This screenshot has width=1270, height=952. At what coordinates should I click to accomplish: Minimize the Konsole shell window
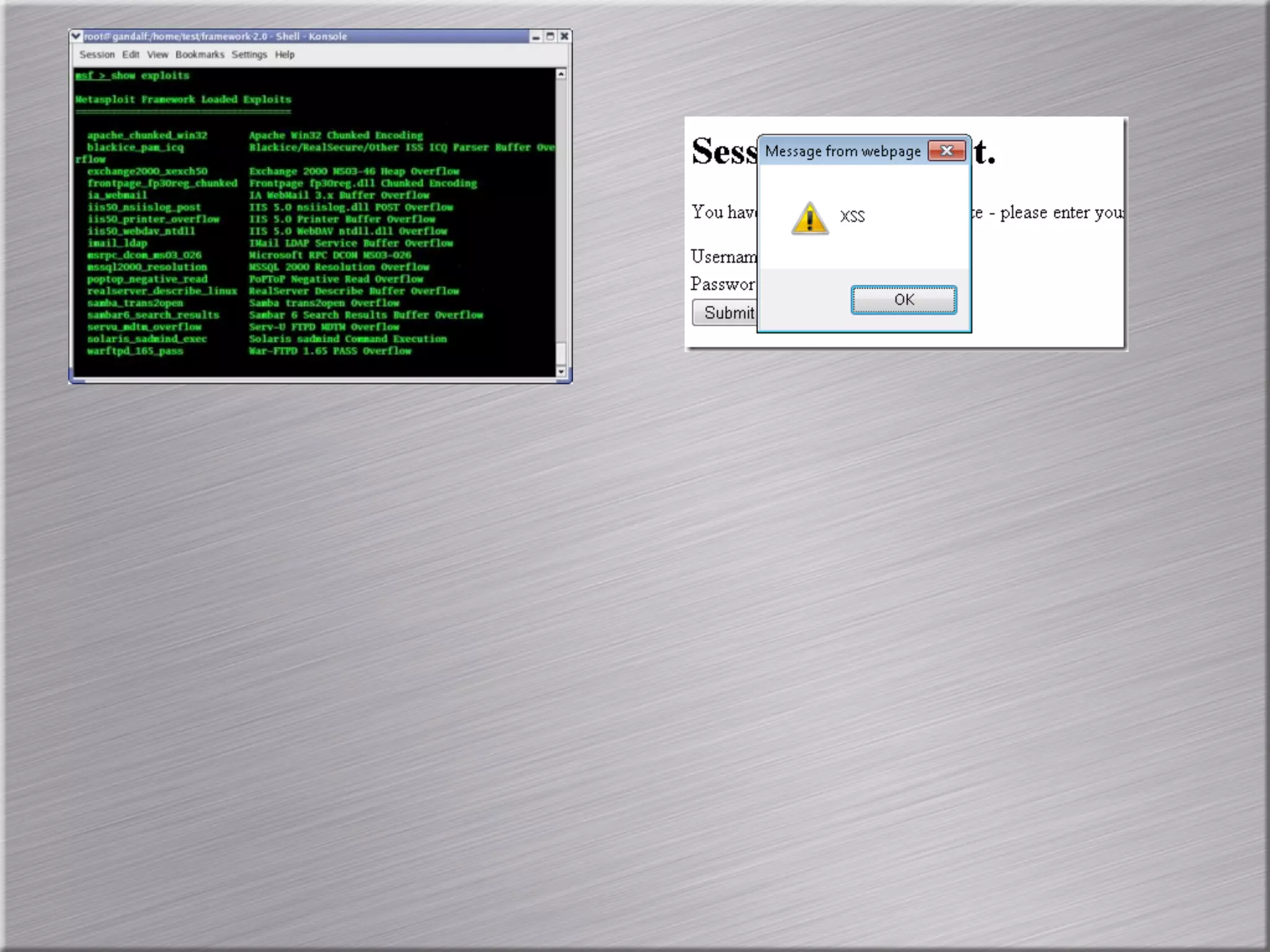(x=536, y=37)
